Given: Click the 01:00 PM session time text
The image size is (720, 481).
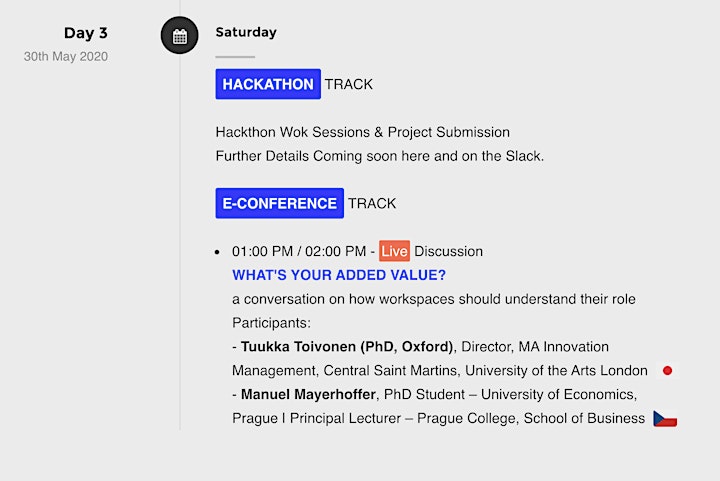Looking at the screenshot, I should tap(262, 252).
